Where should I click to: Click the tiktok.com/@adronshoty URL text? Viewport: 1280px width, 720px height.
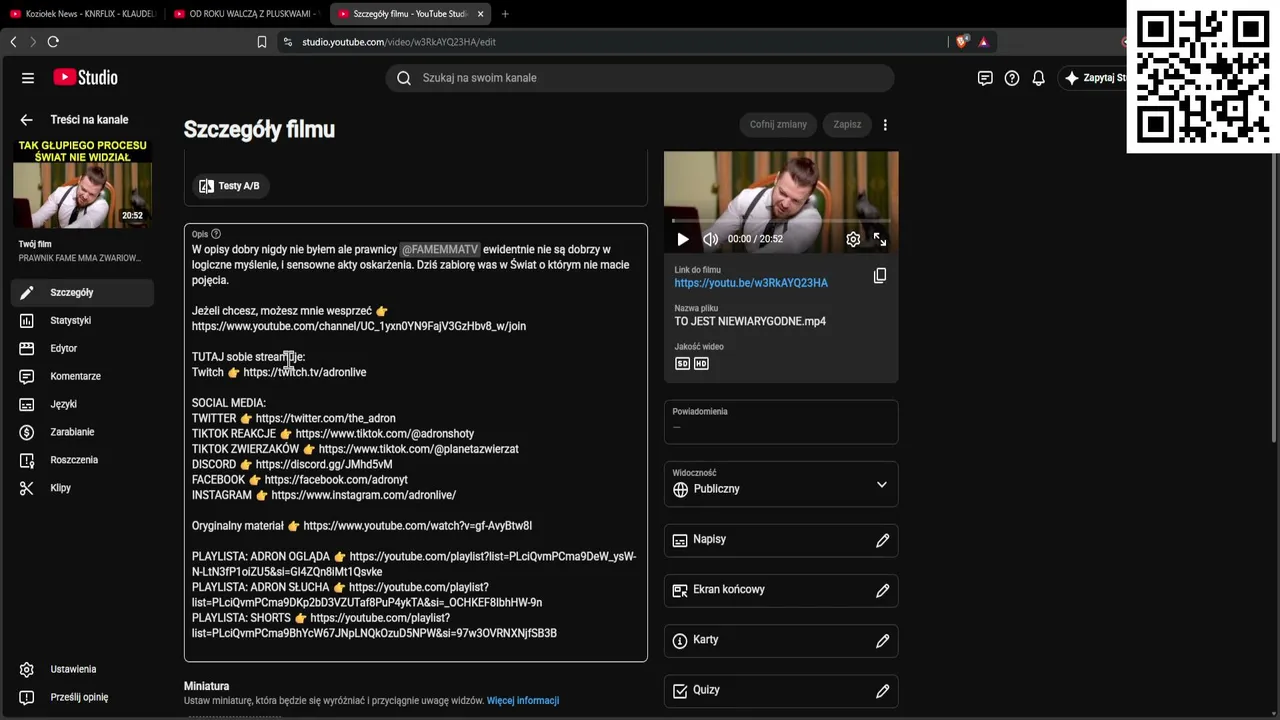click(385, 434)
